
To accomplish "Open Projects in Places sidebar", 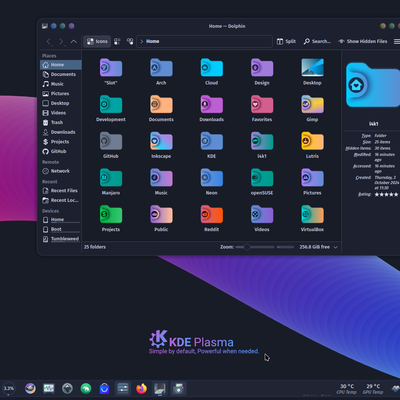I will (61, 142).
